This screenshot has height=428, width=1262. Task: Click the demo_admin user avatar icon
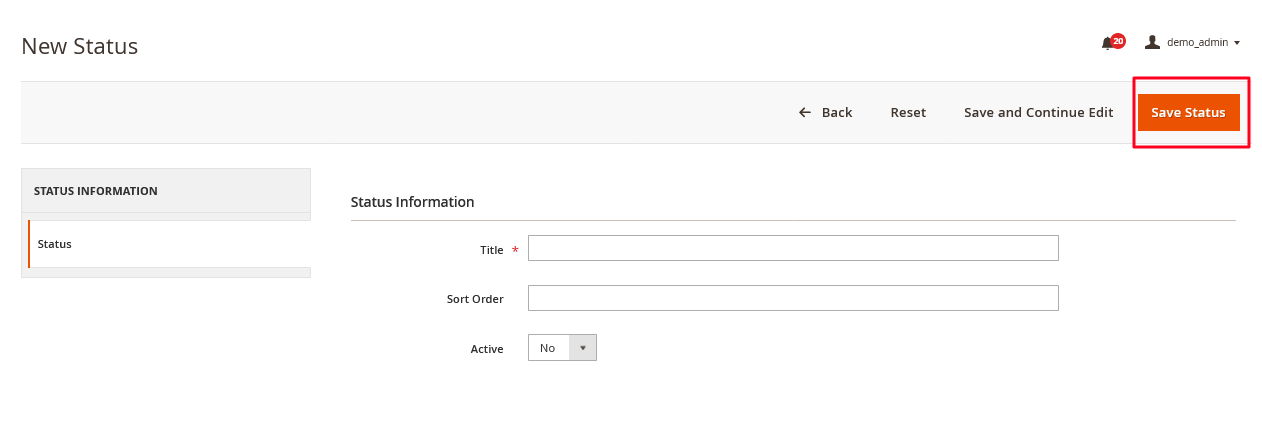tap(1152, 42)
